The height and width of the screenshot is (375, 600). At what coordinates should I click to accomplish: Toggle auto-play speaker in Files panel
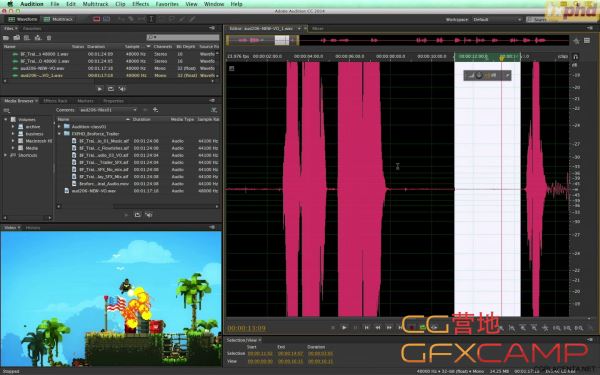[122, 89]
